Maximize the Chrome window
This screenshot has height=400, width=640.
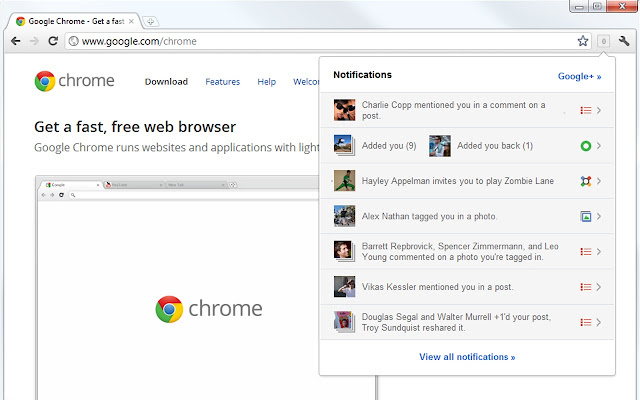[x=597, y=7]
